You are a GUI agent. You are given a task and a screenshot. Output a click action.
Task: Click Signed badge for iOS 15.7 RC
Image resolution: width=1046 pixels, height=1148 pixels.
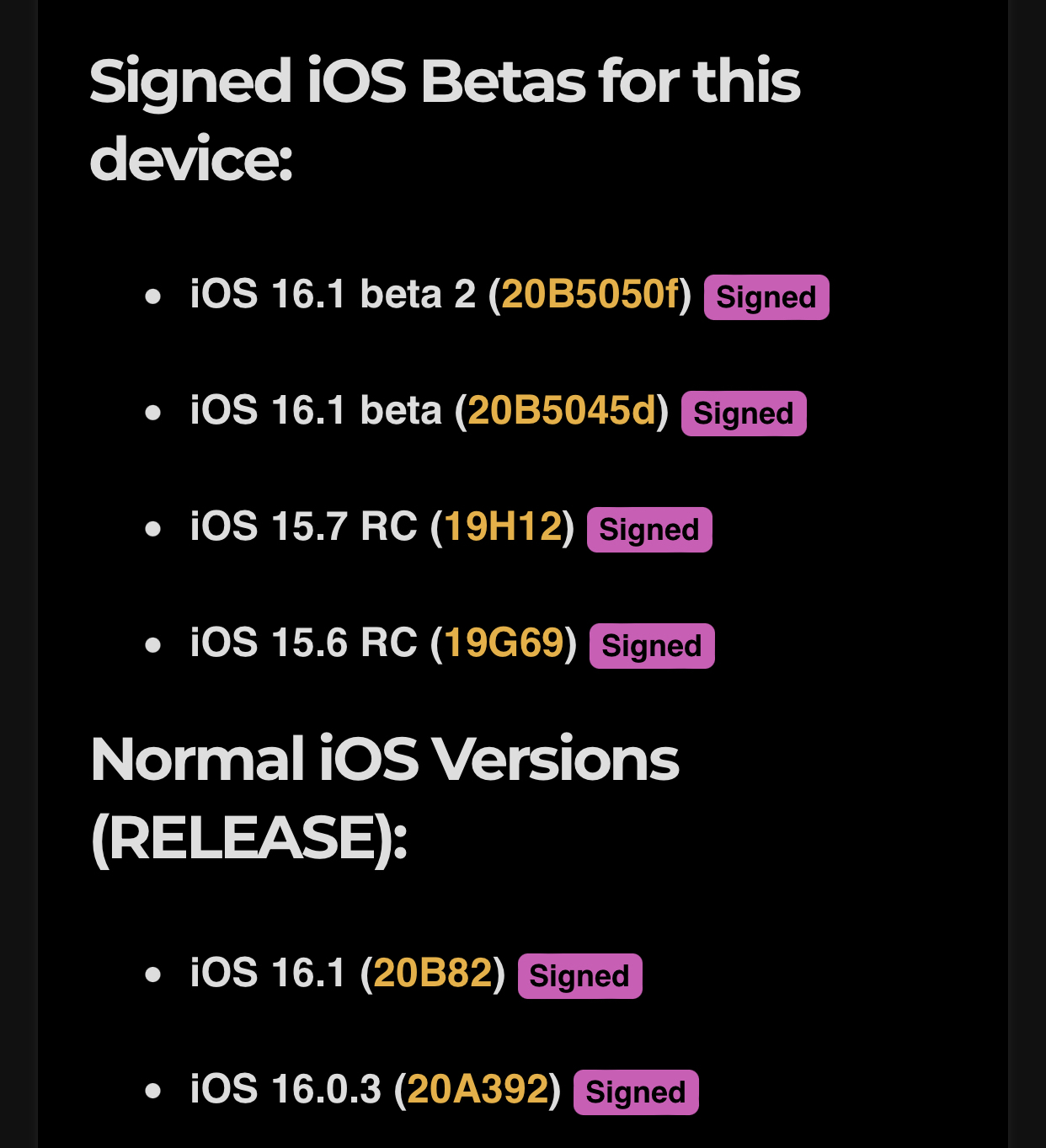pyautogui.click(x=649, y=530)
